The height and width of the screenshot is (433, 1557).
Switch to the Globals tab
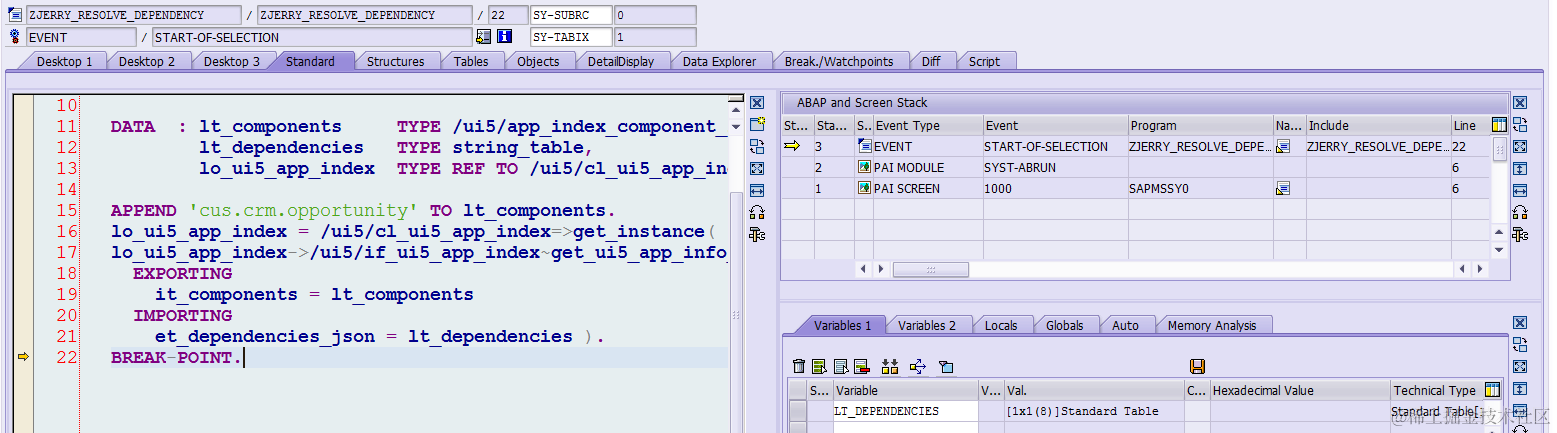[x=1065, y=325]
